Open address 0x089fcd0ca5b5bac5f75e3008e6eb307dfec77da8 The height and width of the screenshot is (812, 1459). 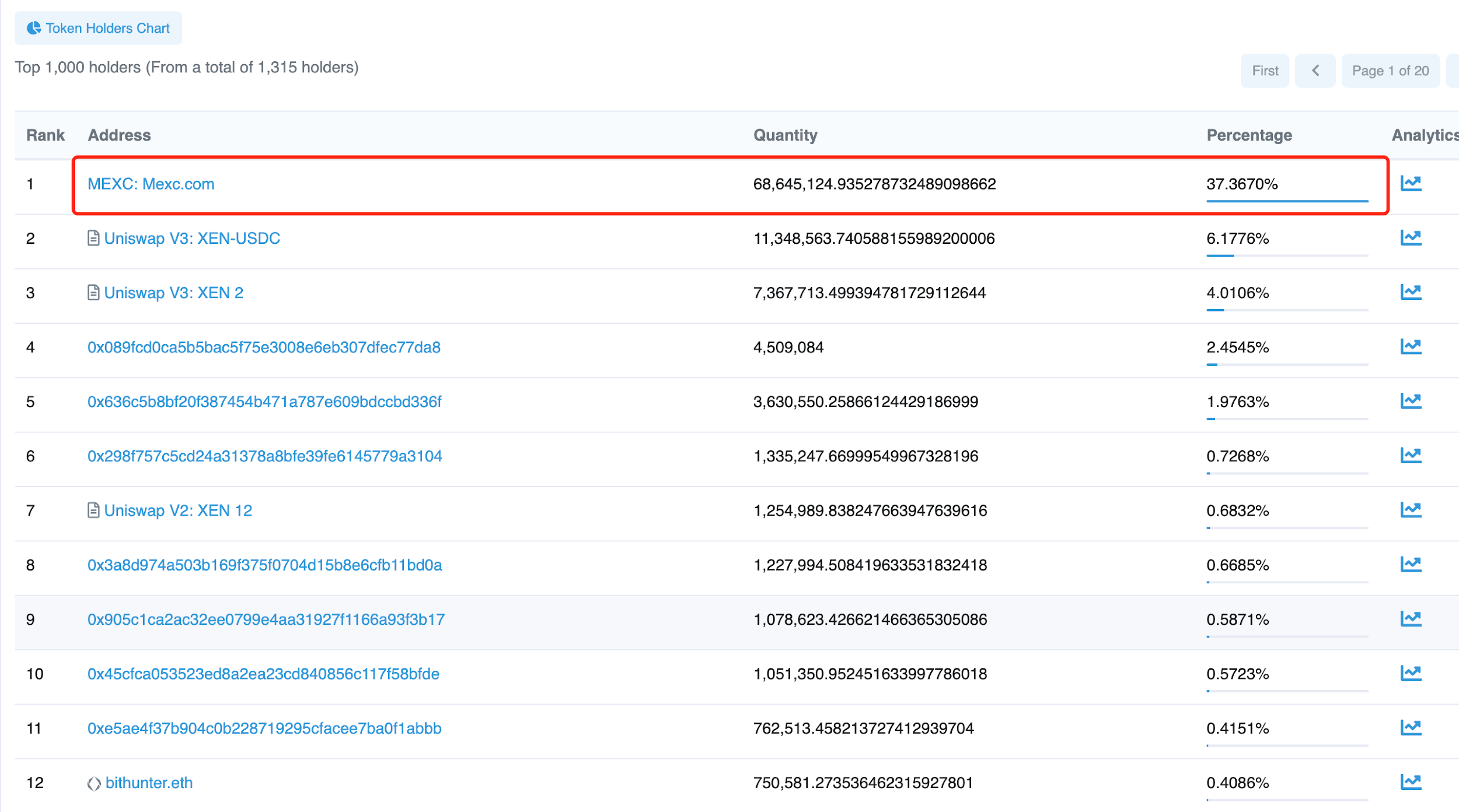point(264,346)
